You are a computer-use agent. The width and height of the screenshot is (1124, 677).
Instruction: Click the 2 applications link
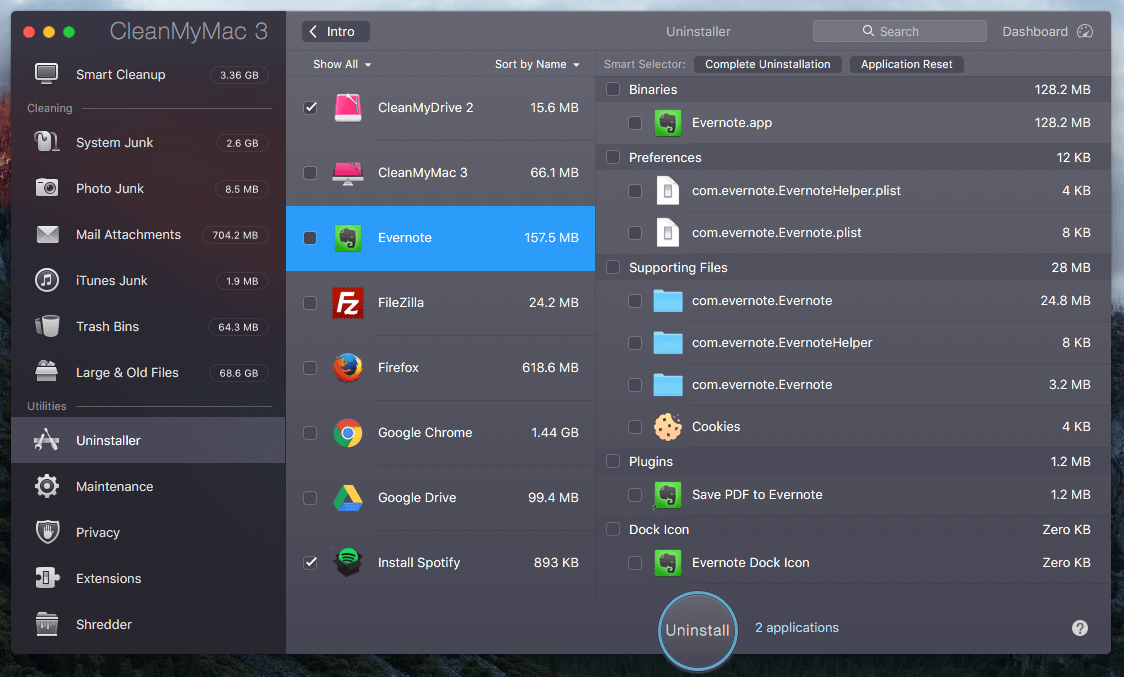(x=797, y=628)
